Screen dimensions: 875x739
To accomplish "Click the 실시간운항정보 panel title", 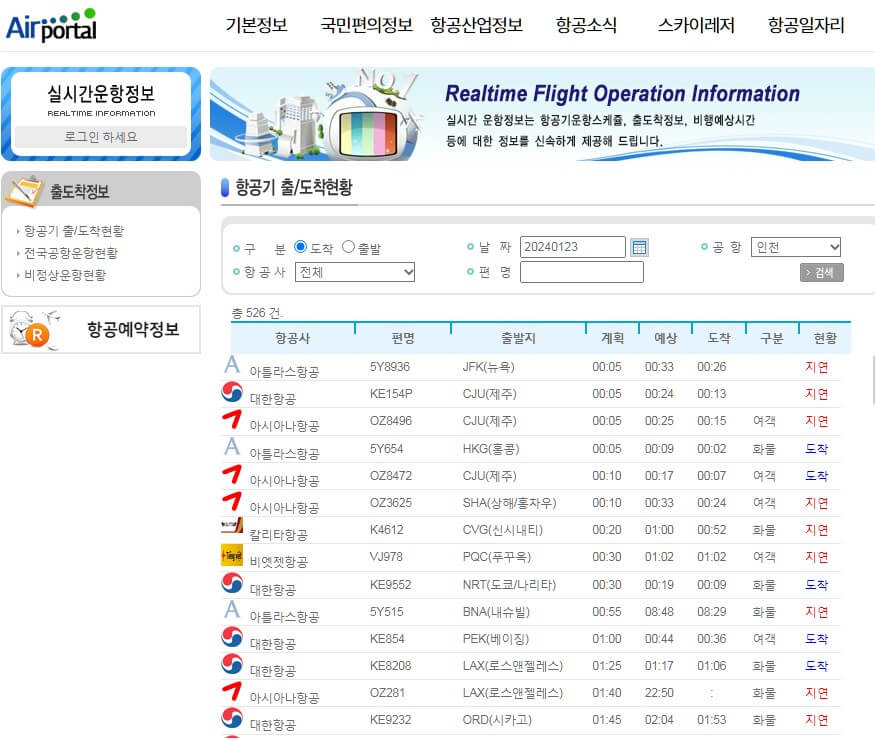I will click(x=101, y=93).
